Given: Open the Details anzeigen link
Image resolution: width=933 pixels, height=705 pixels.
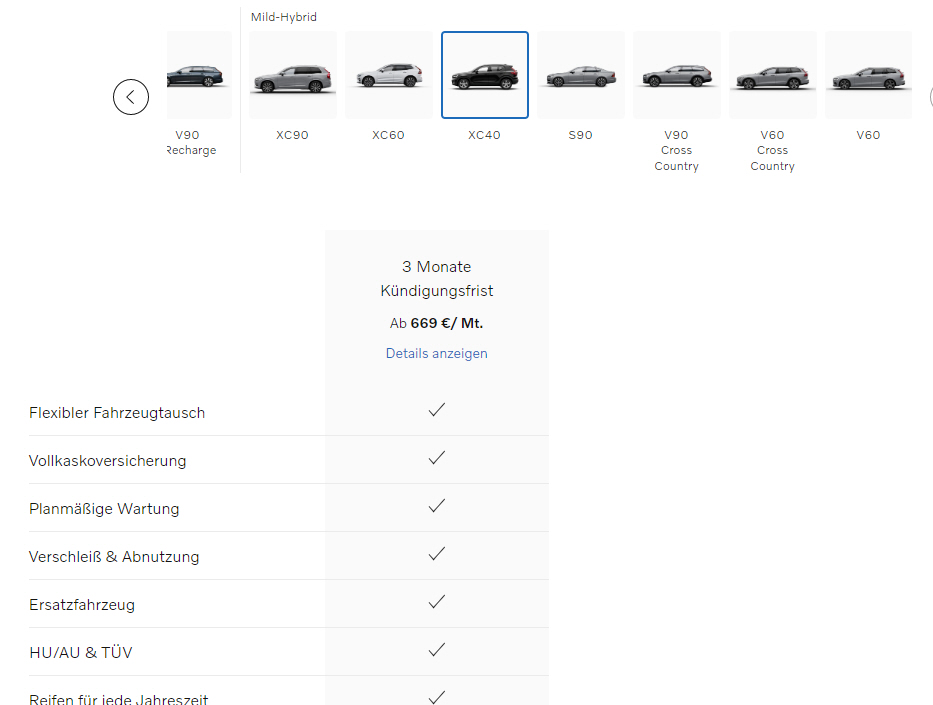Looking at the screenshot, I should 437,353.
